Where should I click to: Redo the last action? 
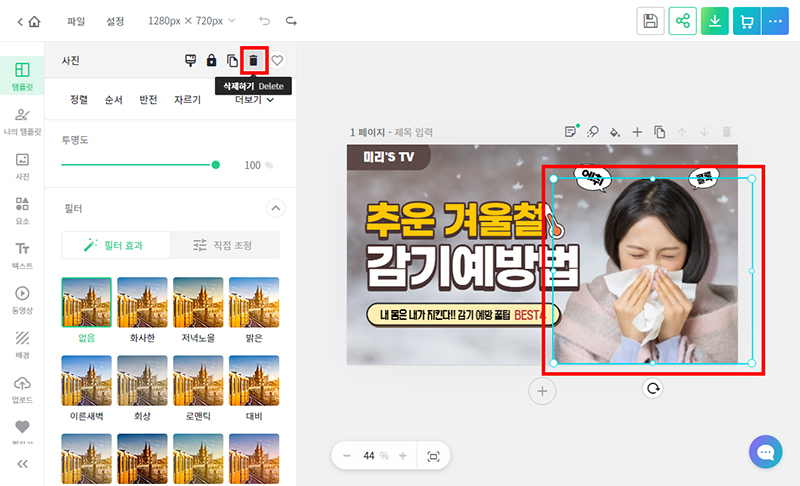tap(291, 21)
